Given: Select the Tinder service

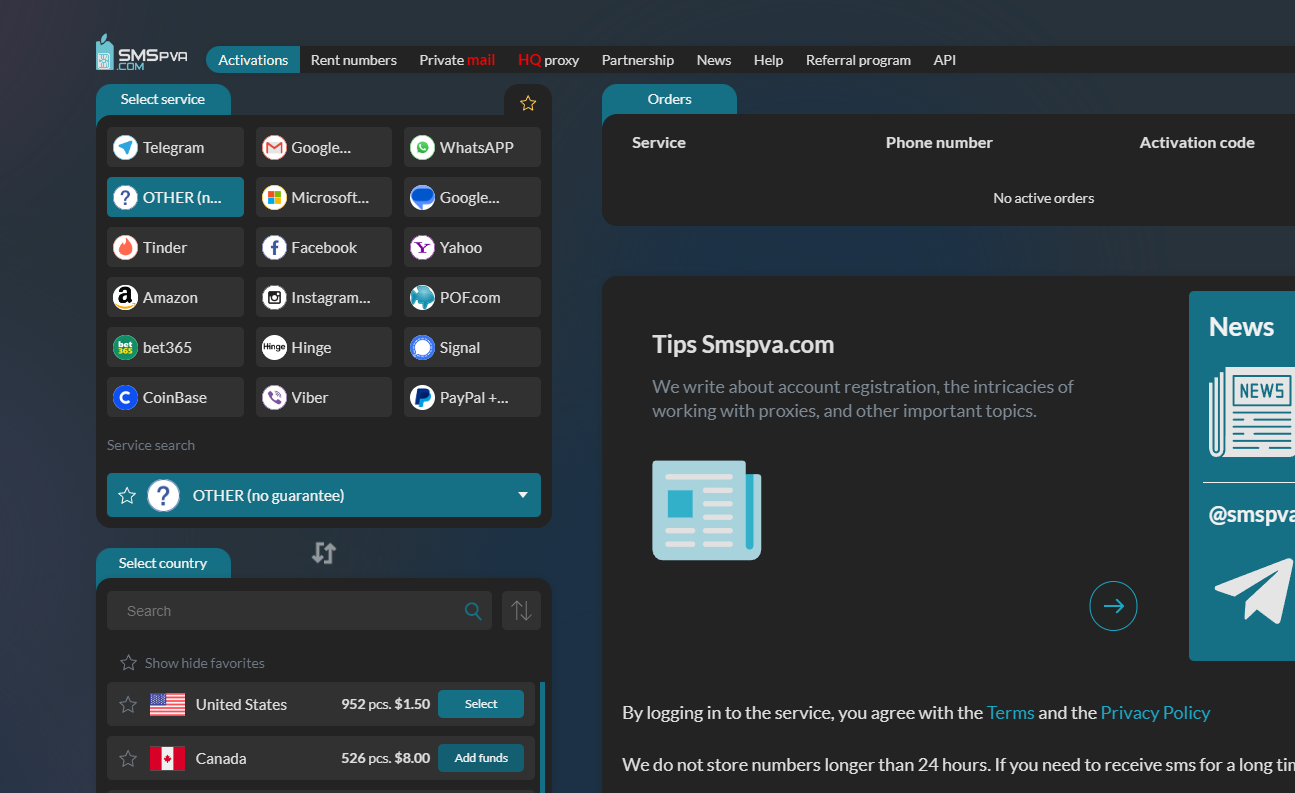Looking at the screenshot, I should click(175, 247).
